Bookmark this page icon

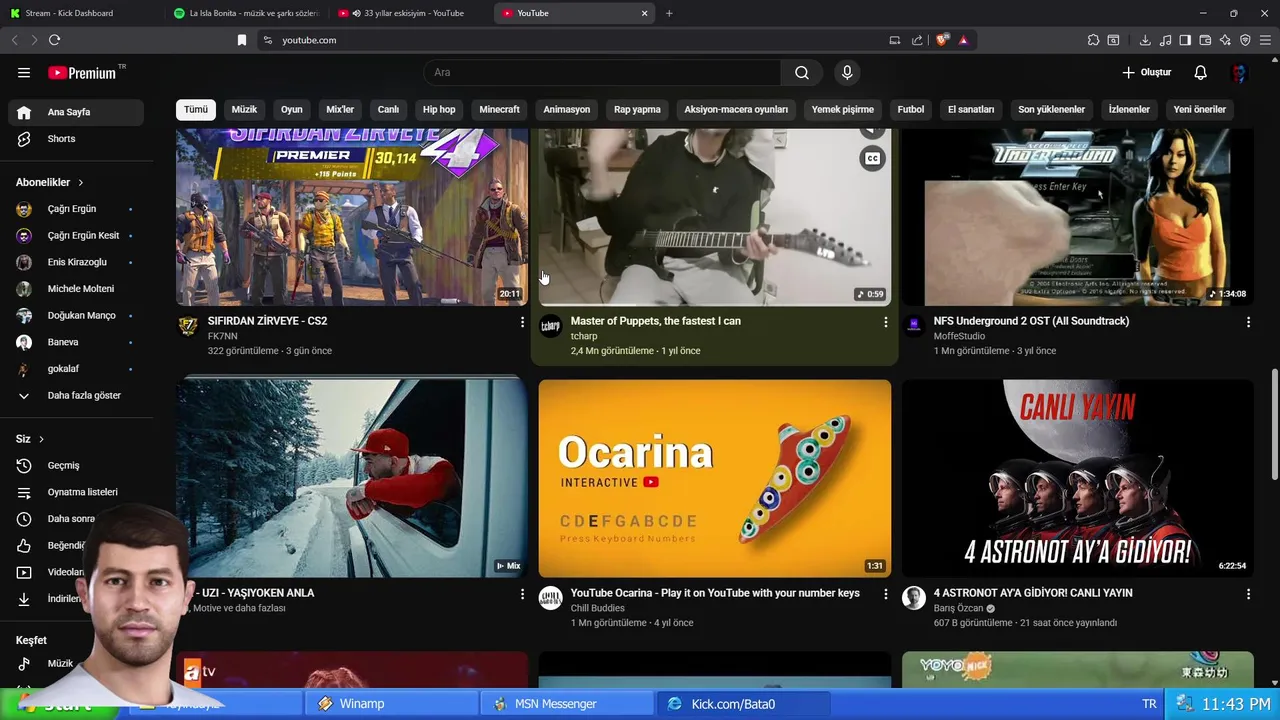(x=242, y=40)
